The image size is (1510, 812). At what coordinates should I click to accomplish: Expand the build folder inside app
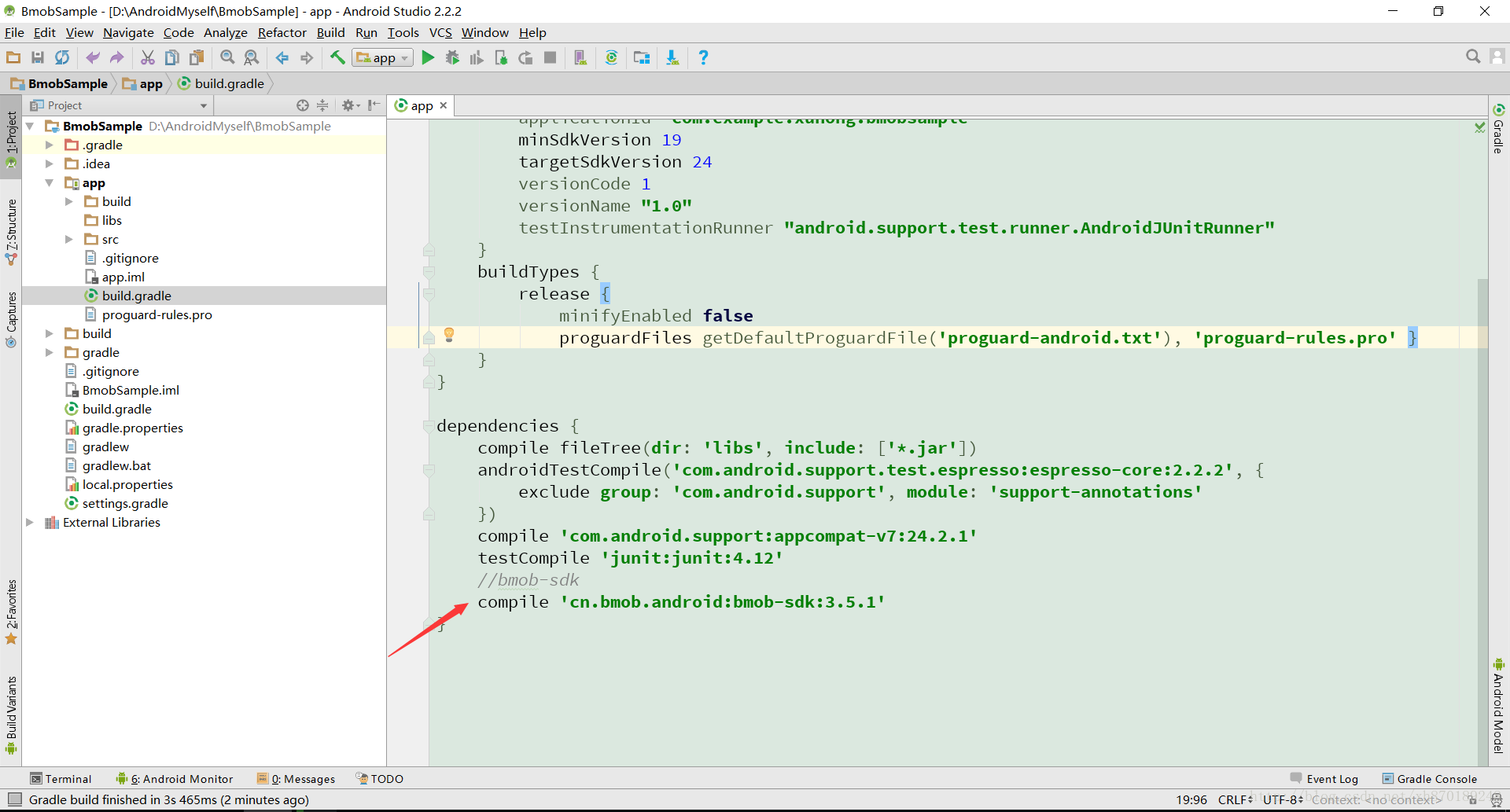tap(68, 201)
